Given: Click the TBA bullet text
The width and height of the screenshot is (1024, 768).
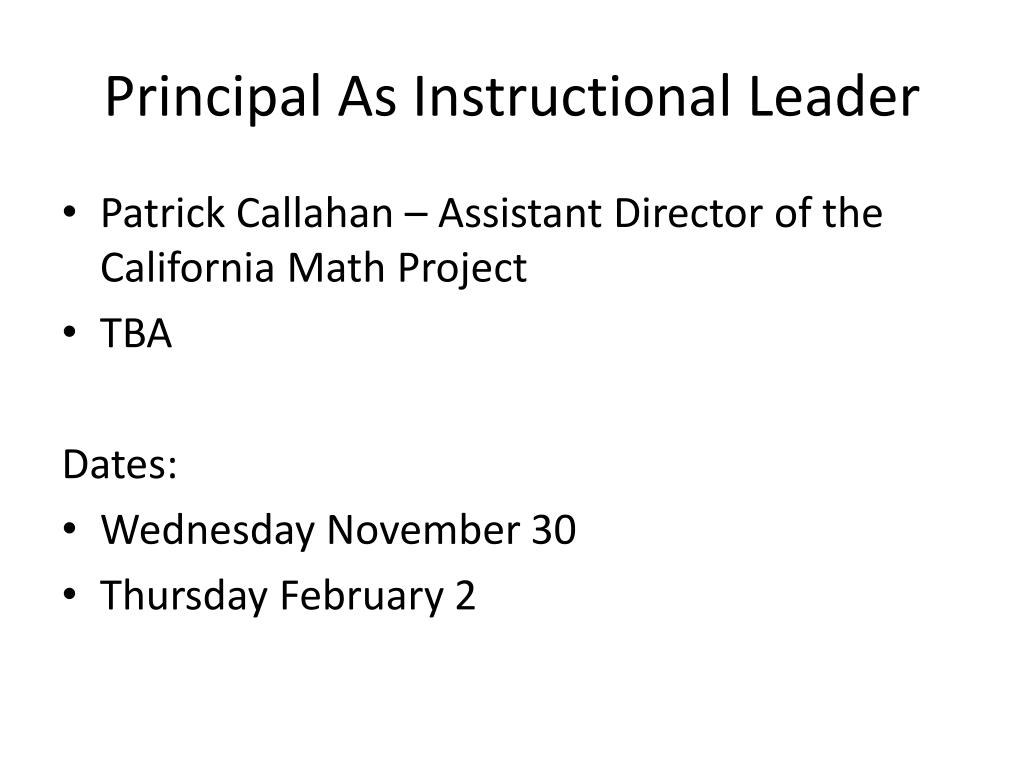Looking at the screenshot, I should pos(136,333).
